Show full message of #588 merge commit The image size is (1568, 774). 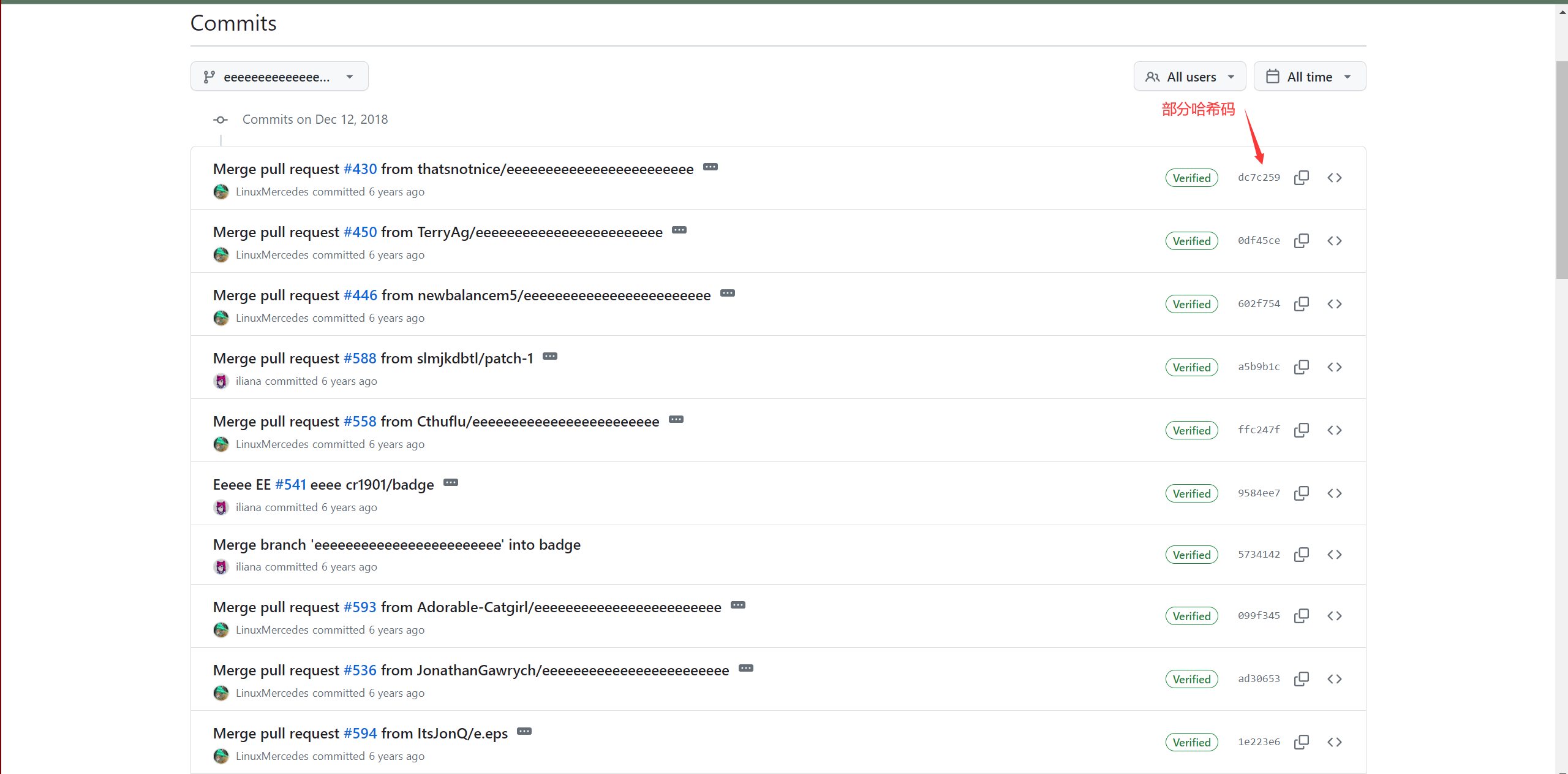pos(550,357)
